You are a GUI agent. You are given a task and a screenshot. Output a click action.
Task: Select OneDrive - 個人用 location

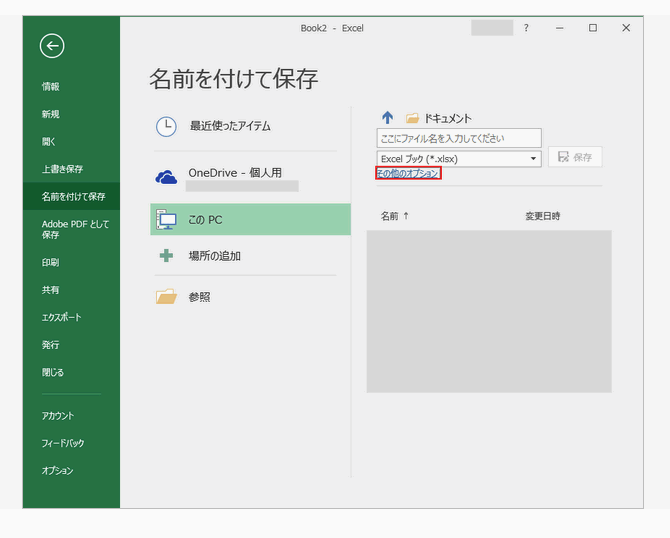(x=235, y=173)
